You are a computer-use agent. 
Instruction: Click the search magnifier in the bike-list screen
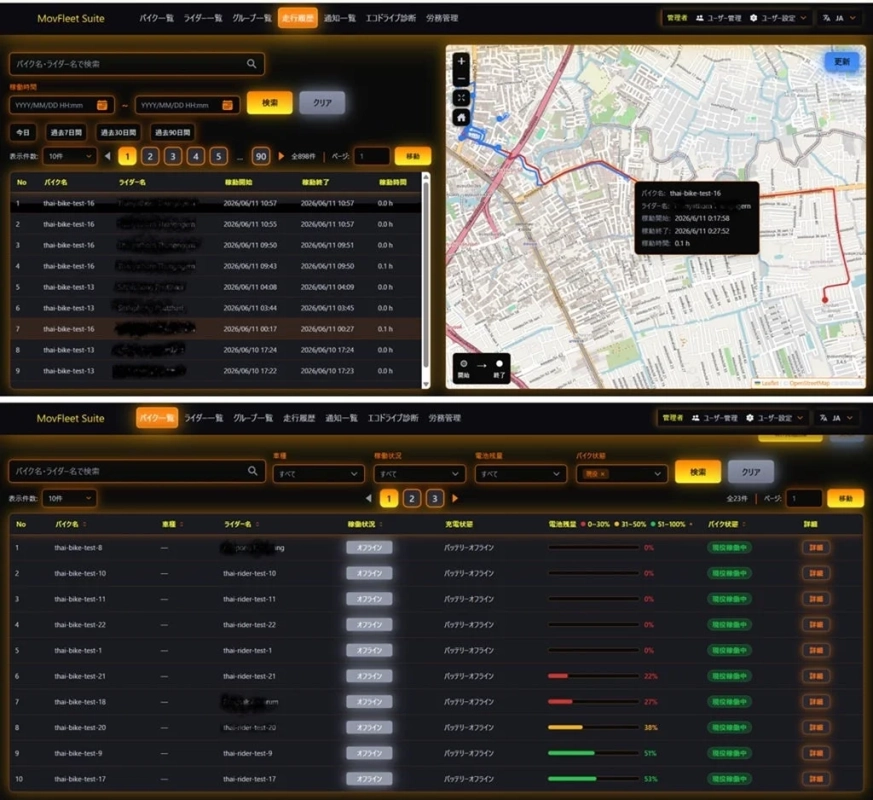point(253,471)
